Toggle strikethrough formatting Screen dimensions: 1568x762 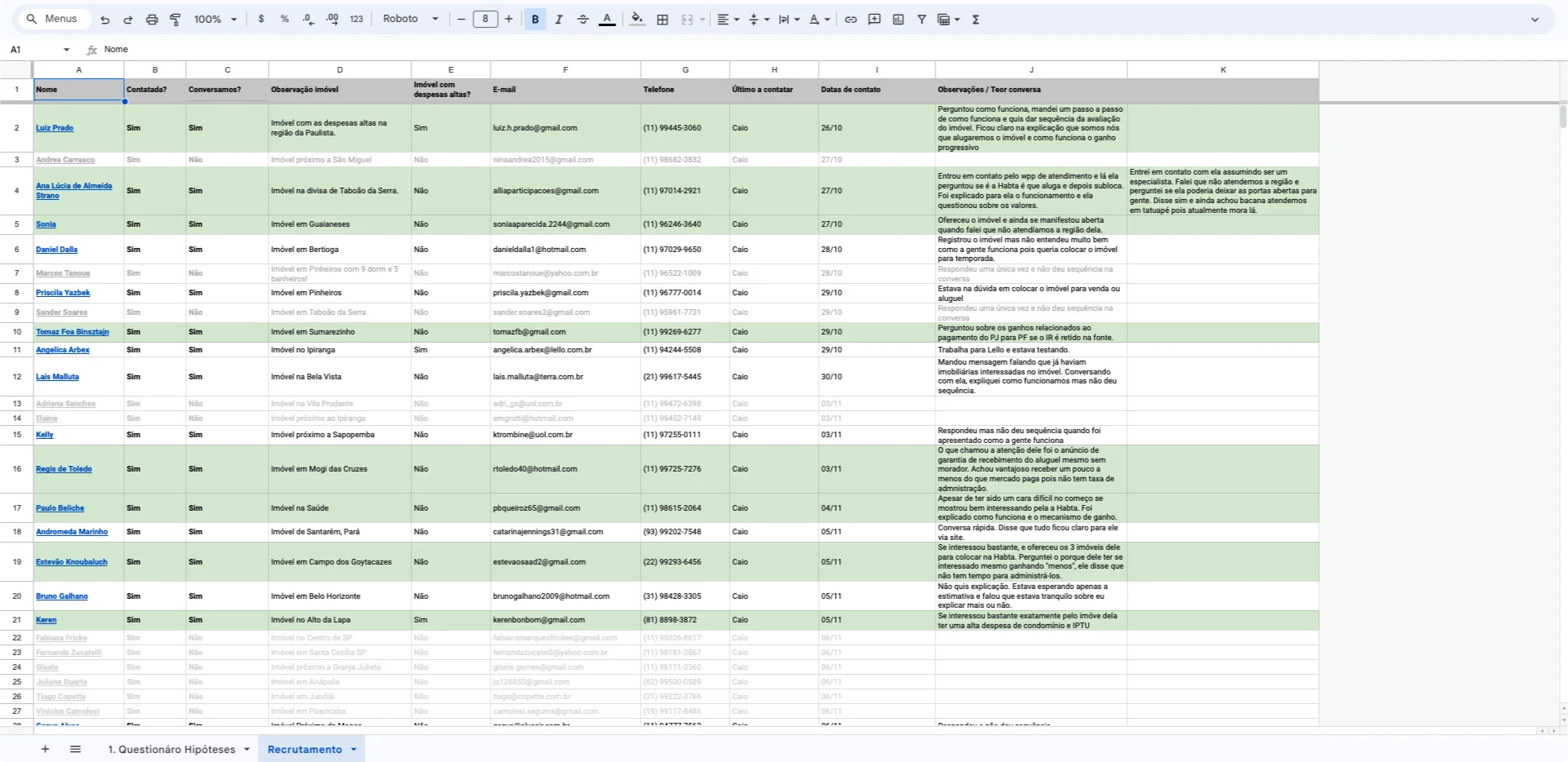[583, 20]
